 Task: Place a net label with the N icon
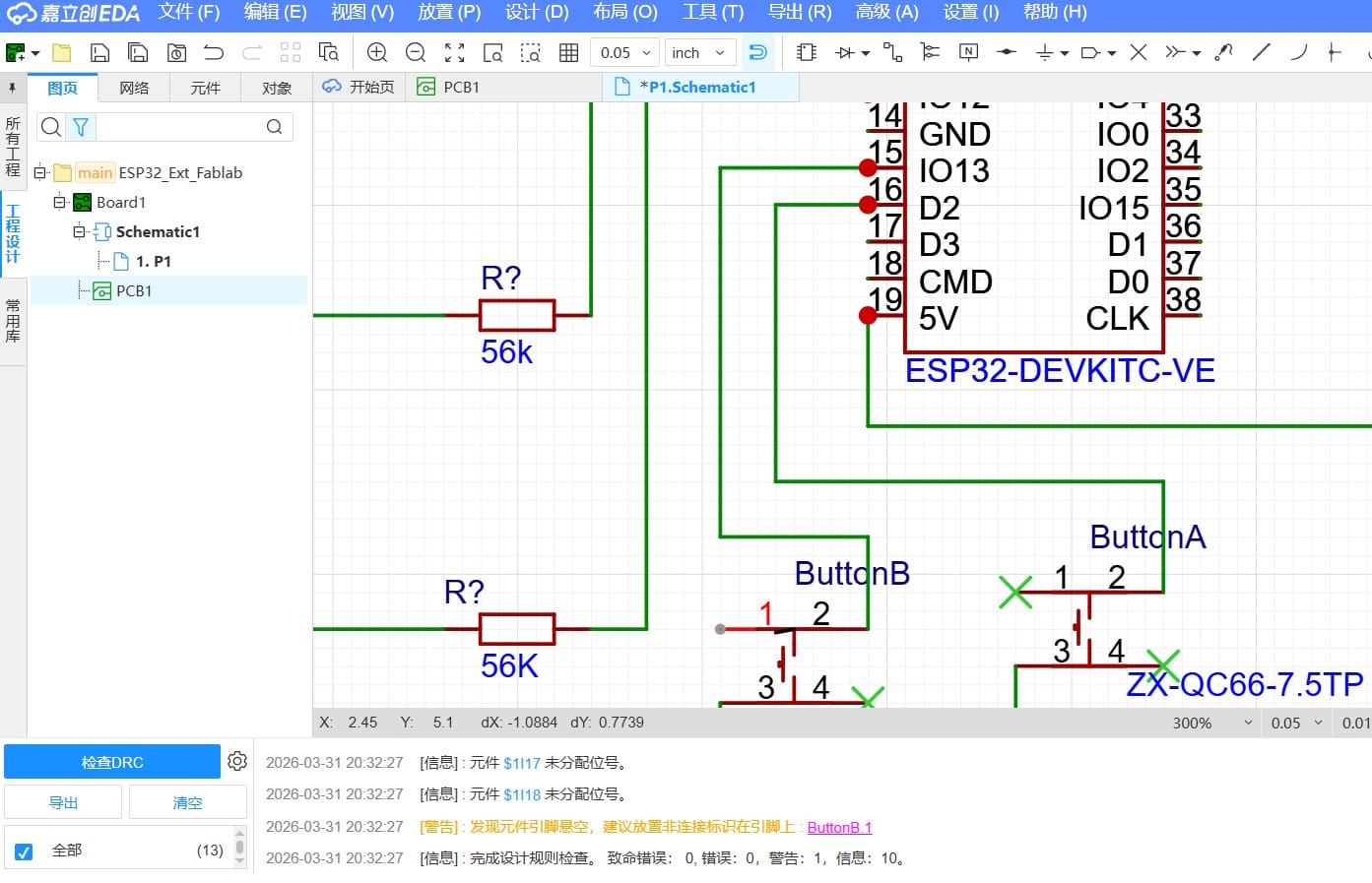(968, 53)
